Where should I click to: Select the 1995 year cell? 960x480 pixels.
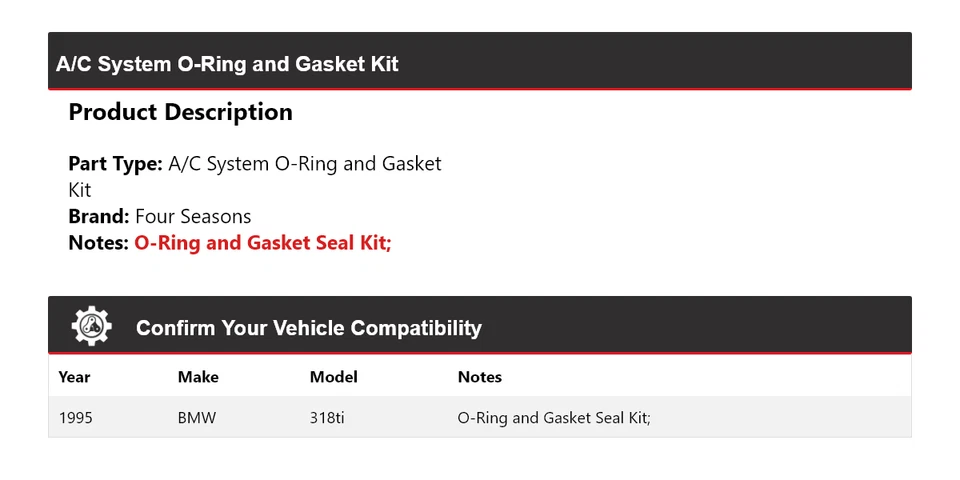click(75, 418)
